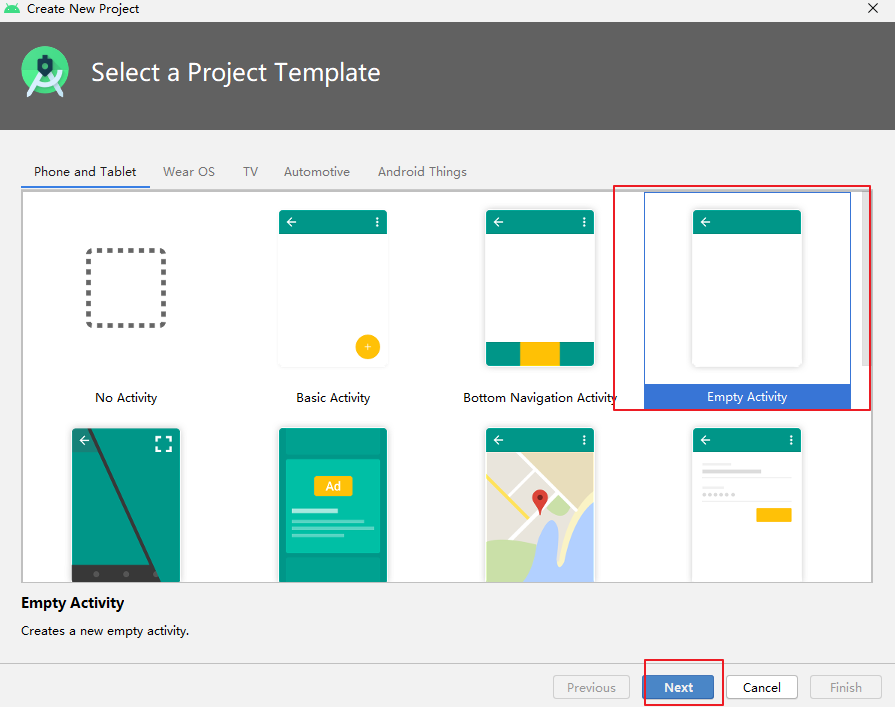This screenshot has height=707, width=895.
Task: Switch to the Phone and Tablet tab
Action: (85, 172)
